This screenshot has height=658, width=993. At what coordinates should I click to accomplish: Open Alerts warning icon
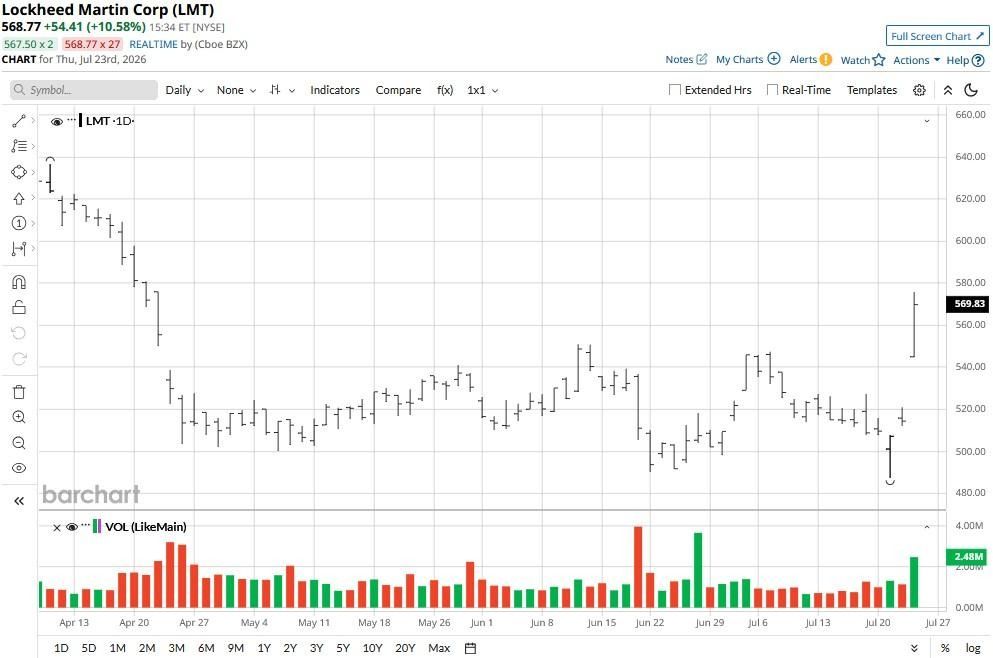pos(825,59)
